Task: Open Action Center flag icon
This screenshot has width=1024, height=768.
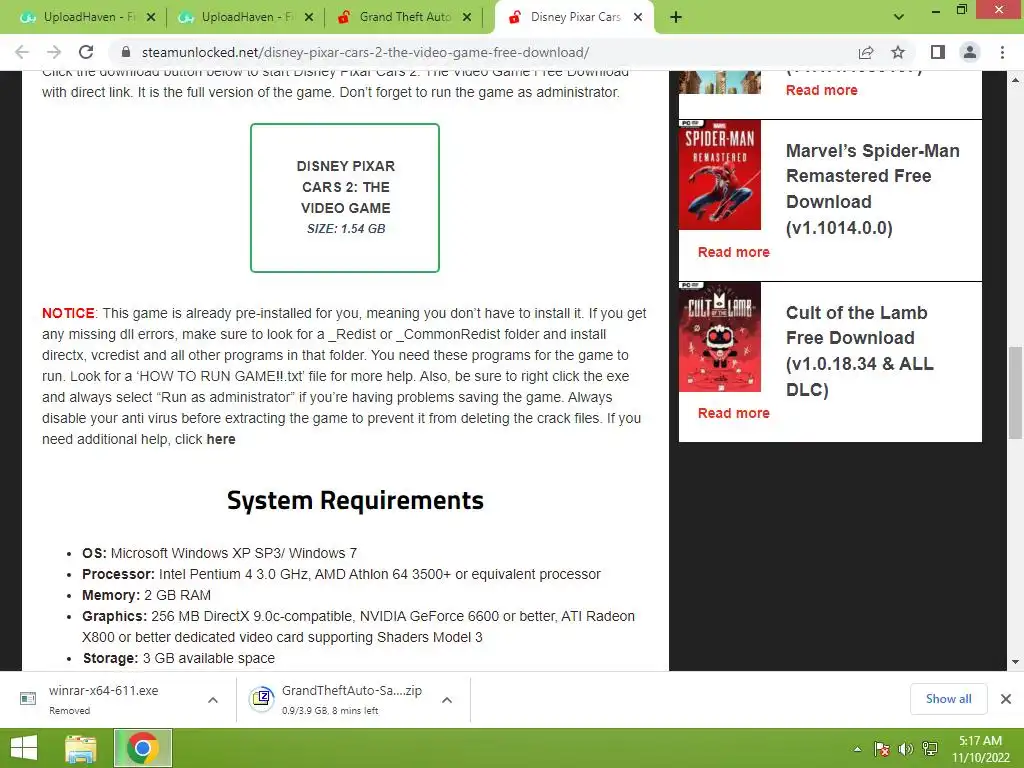Action: click(x=882, y=749)
